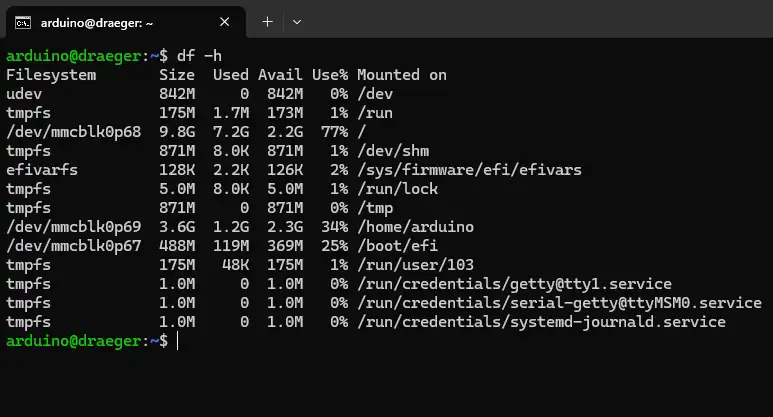Click the df -h command text
773x417 pixels.
199,56
